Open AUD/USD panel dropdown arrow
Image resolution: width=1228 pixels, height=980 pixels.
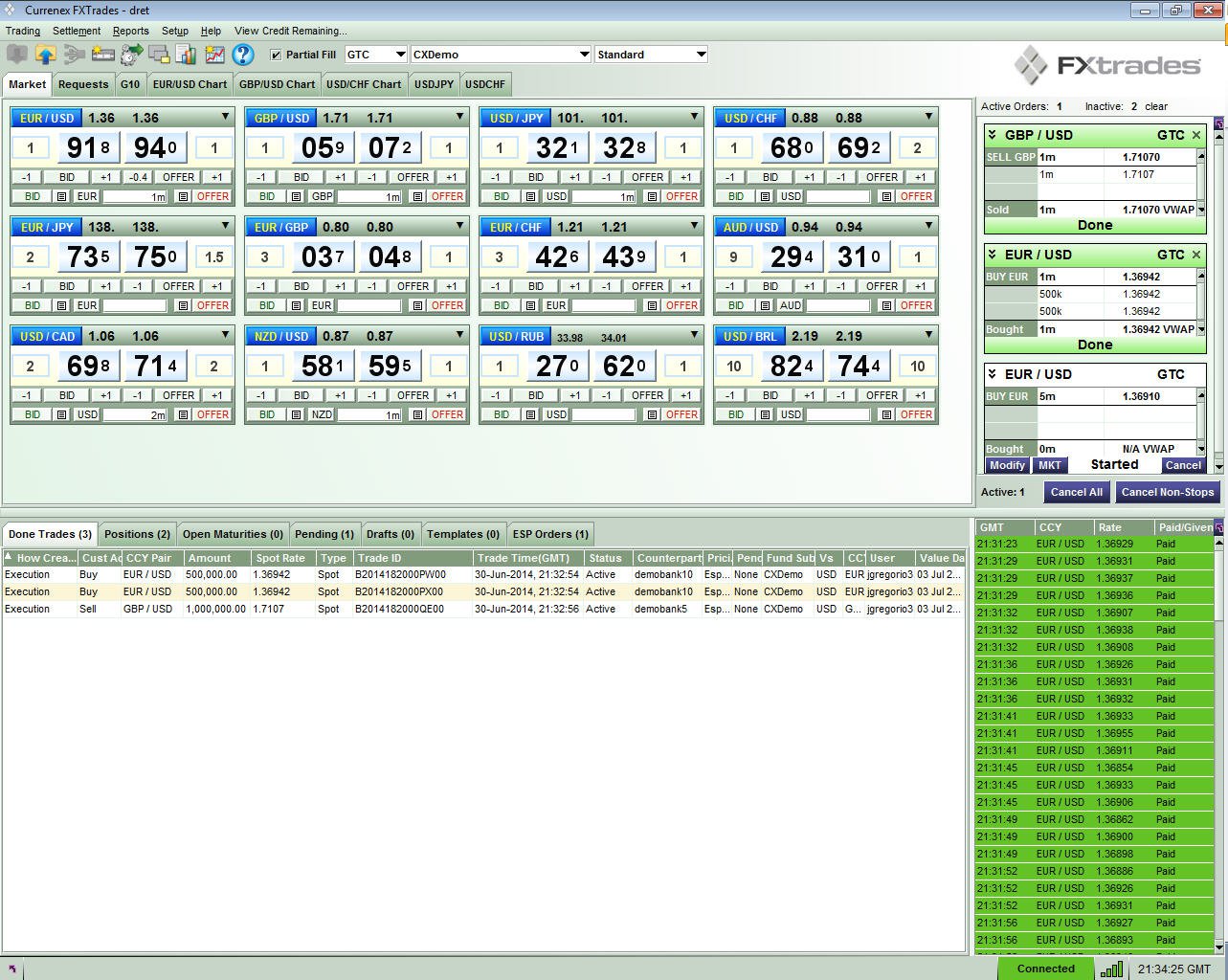(928, 226)
